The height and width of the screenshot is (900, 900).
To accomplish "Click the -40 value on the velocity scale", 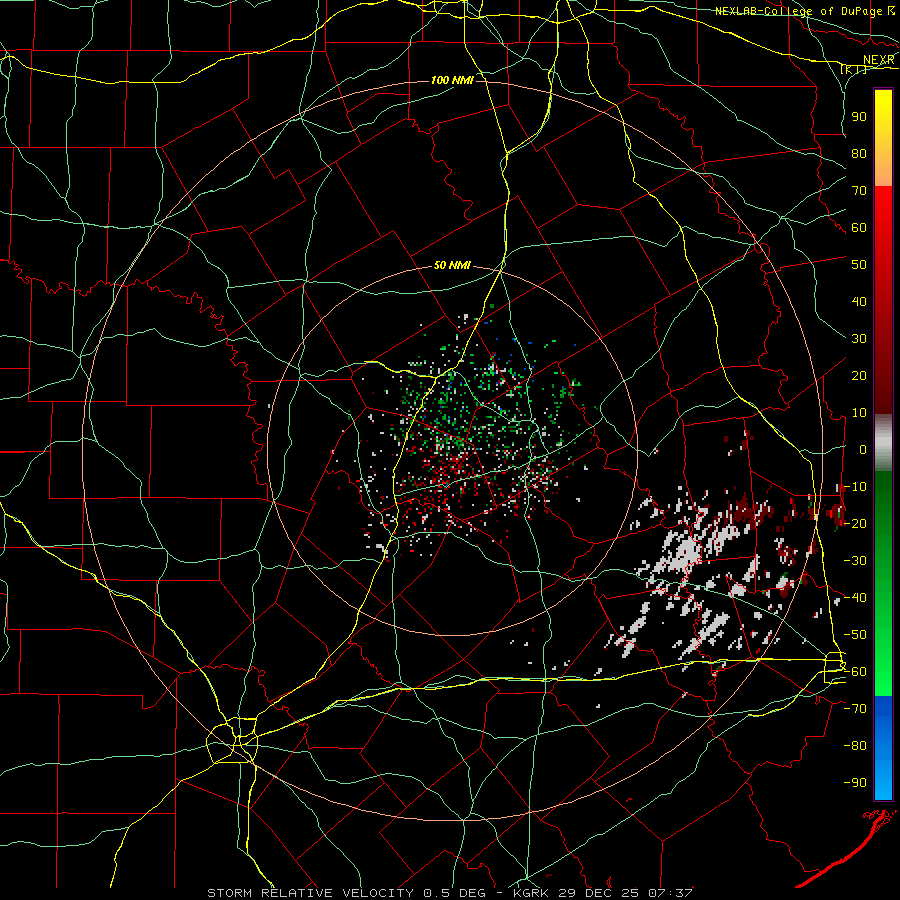I will (855, 598).
